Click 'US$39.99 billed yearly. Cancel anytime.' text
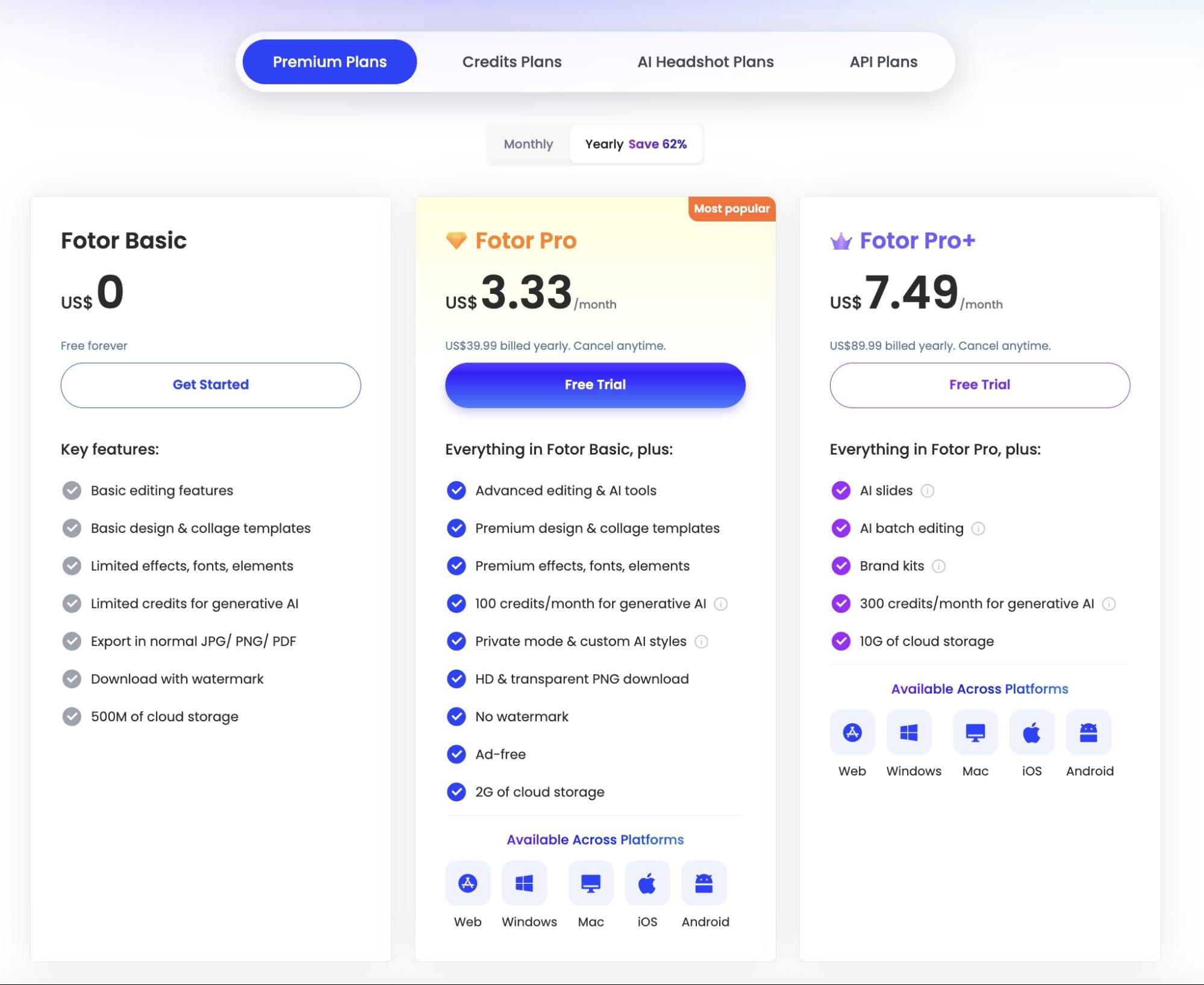The width and height of the screenshot is (1204, 985). [x=555, y=346]
